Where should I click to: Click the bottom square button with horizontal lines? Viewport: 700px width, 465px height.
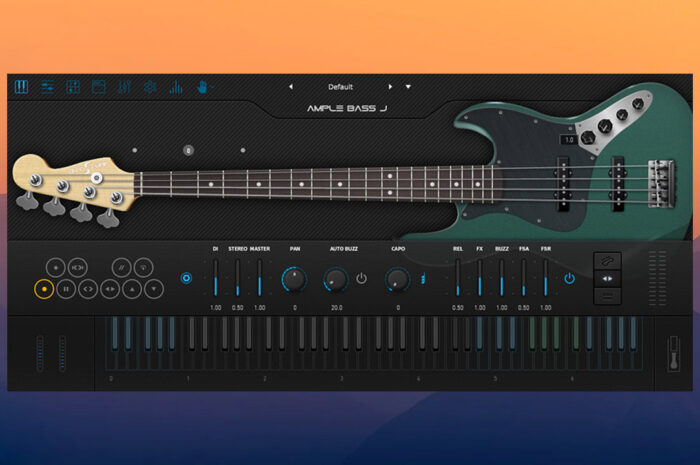607,296
